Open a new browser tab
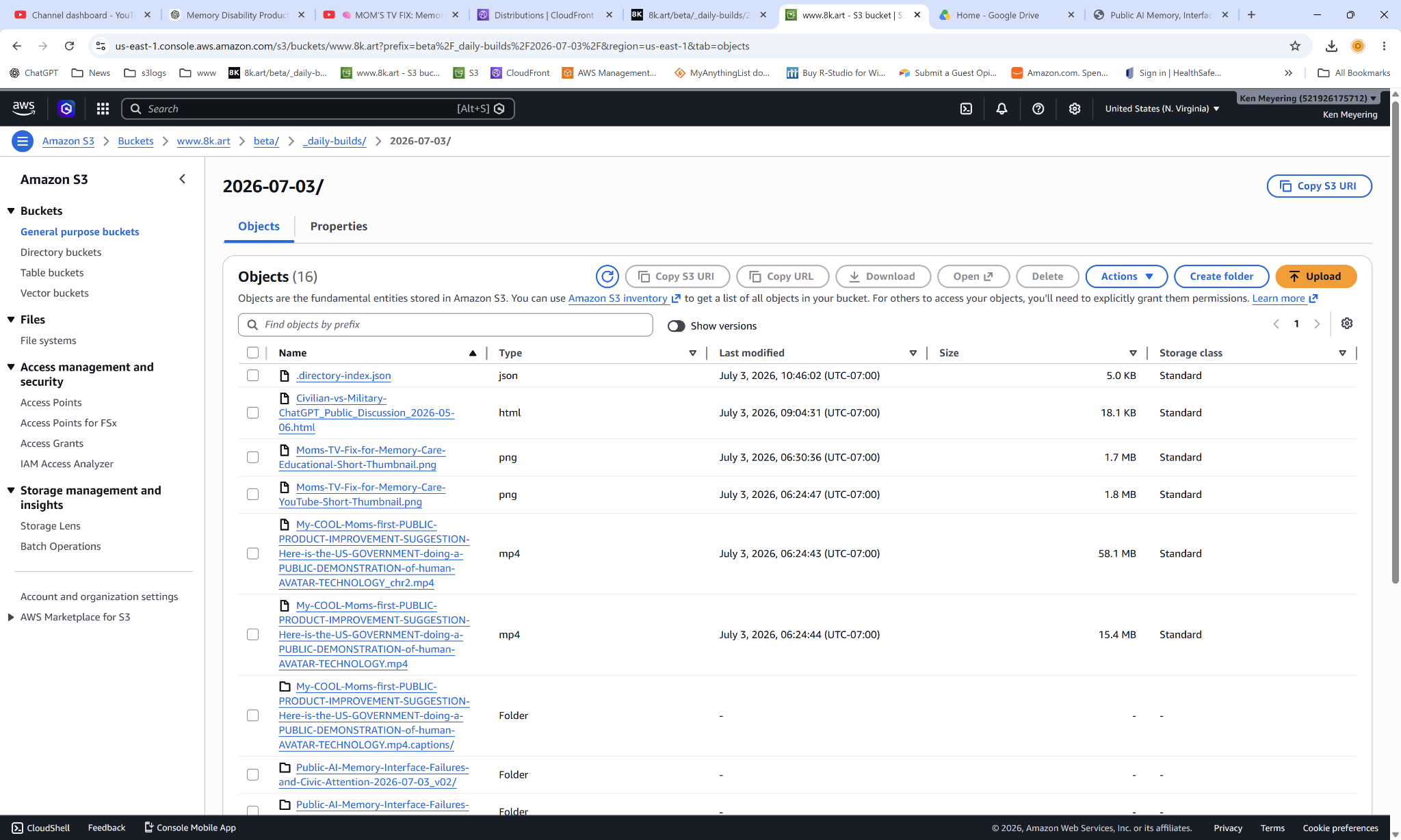This screenshot has height=840, width=1401. point(1251,14)
